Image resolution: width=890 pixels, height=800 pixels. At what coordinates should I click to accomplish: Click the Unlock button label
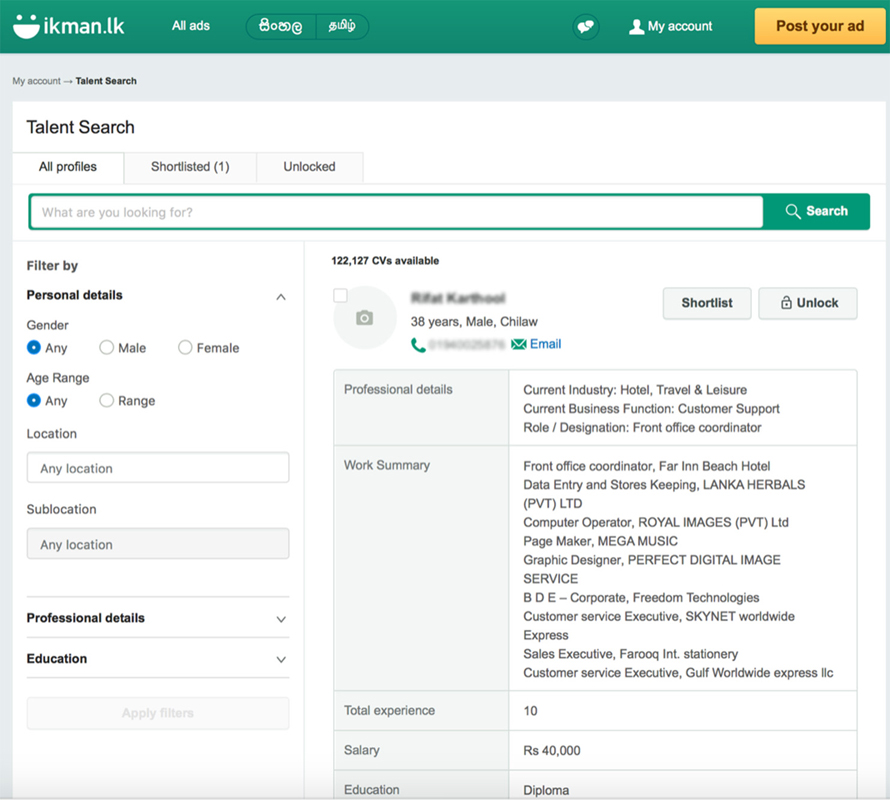coord(817,303)
